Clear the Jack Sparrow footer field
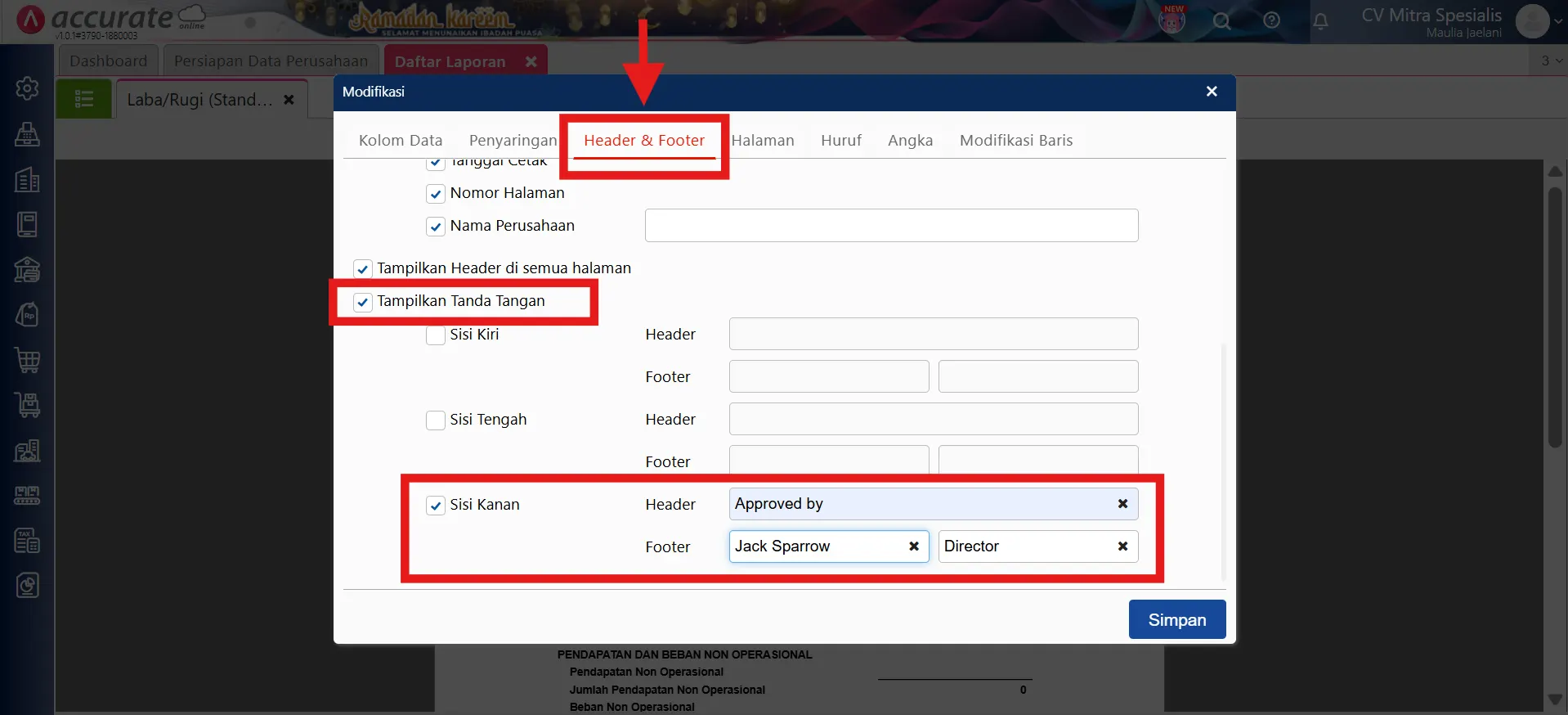Image resolution: width=1568 pixels, height=715 pixels. 914,546
